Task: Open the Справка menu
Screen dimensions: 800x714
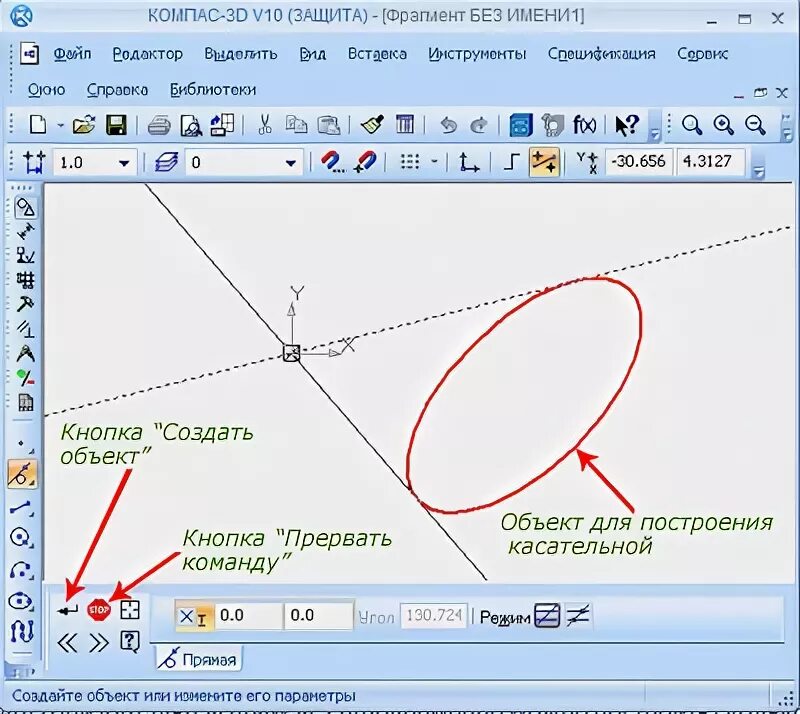Action: (x=117, y=90)
